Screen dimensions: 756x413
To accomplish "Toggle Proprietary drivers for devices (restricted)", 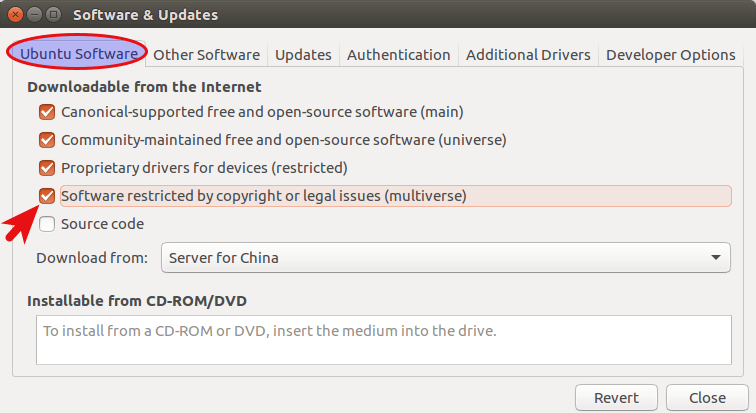I will click(x=47, y=168).
